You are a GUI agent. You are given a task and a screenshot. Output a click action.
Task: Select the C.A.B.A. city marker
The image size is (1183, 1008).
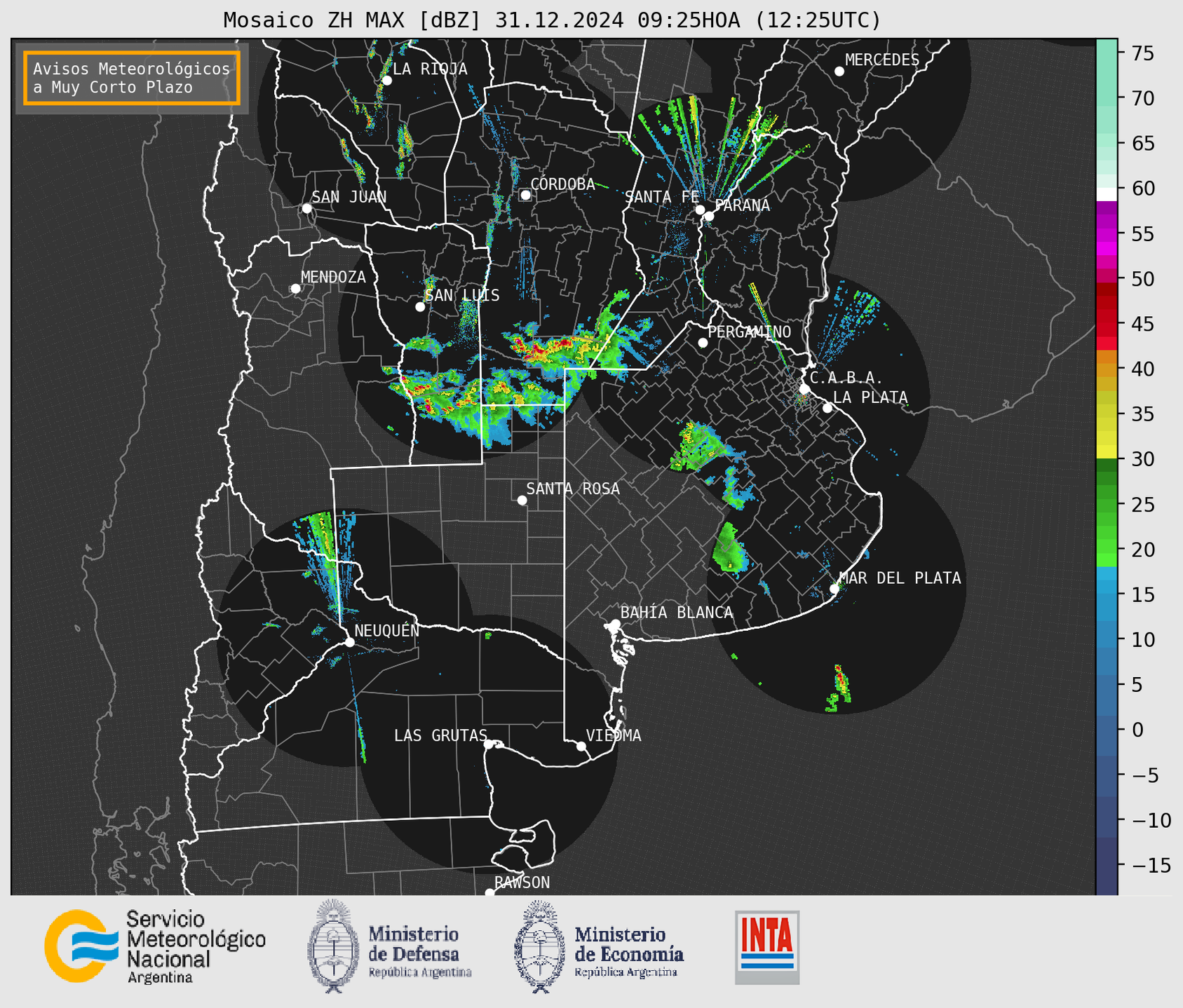[x=805, y=389]
